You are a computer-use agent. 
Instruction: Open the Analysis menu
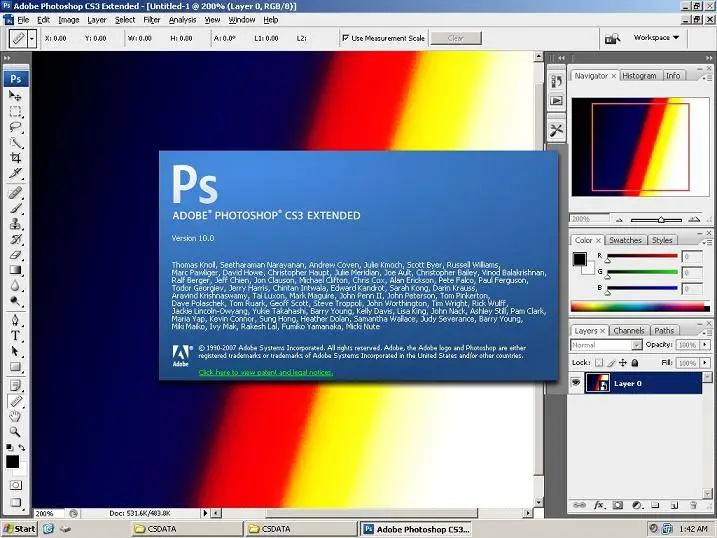click(182, 20)
